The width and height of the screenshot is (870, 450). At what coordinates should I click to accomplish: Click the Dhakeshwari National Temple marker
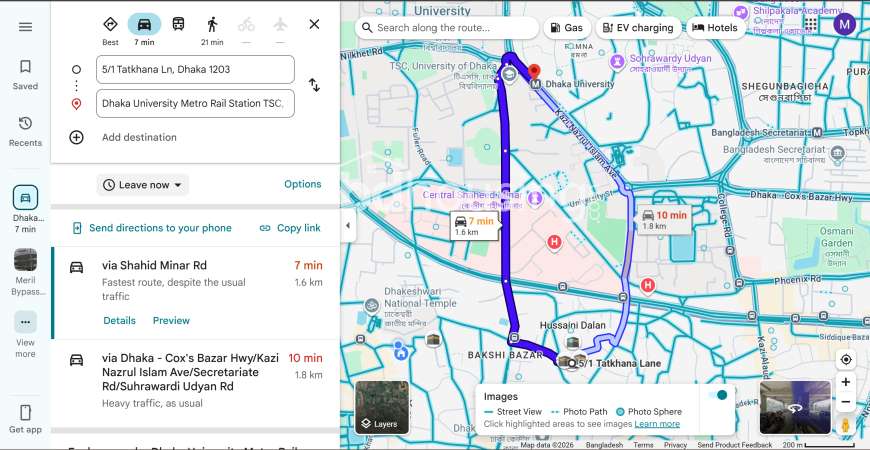pos(372,305)
